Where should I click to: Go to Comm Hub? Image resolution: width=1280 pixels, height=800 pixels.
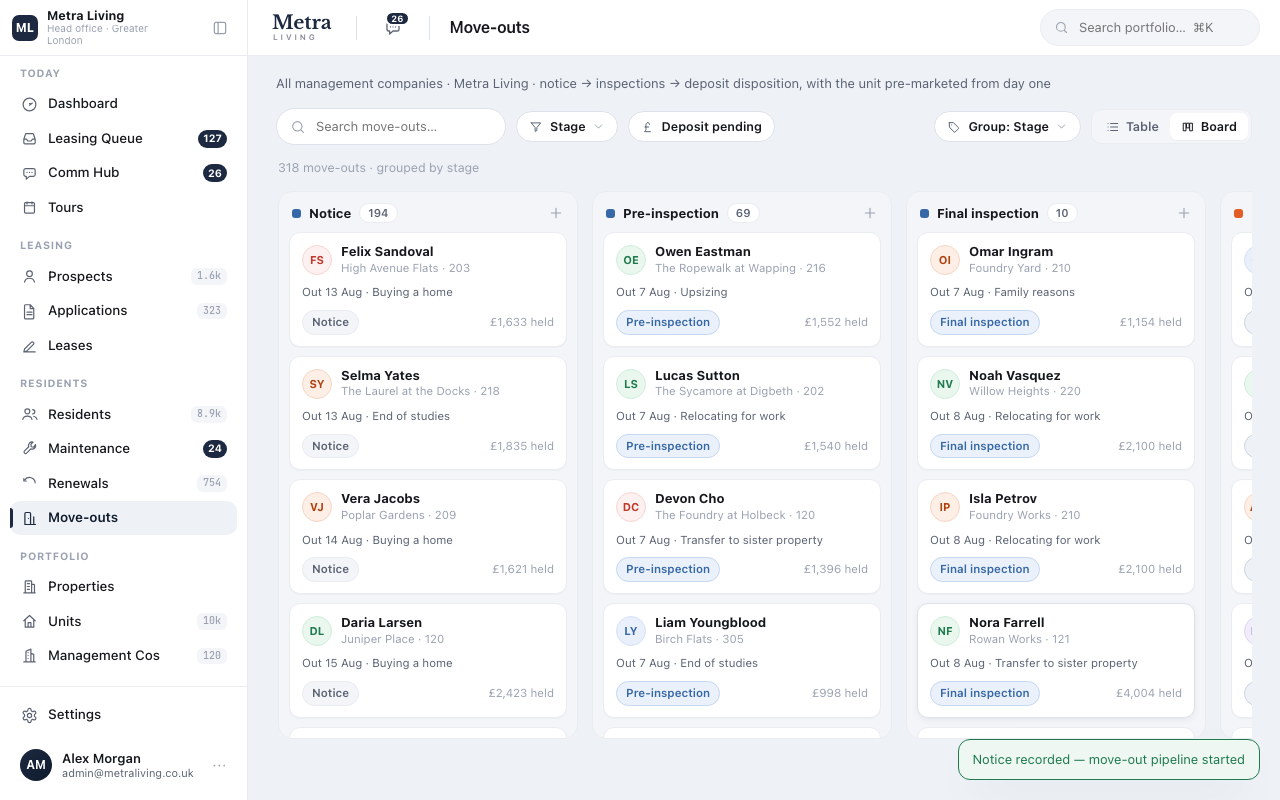click(x=124, y=173)
